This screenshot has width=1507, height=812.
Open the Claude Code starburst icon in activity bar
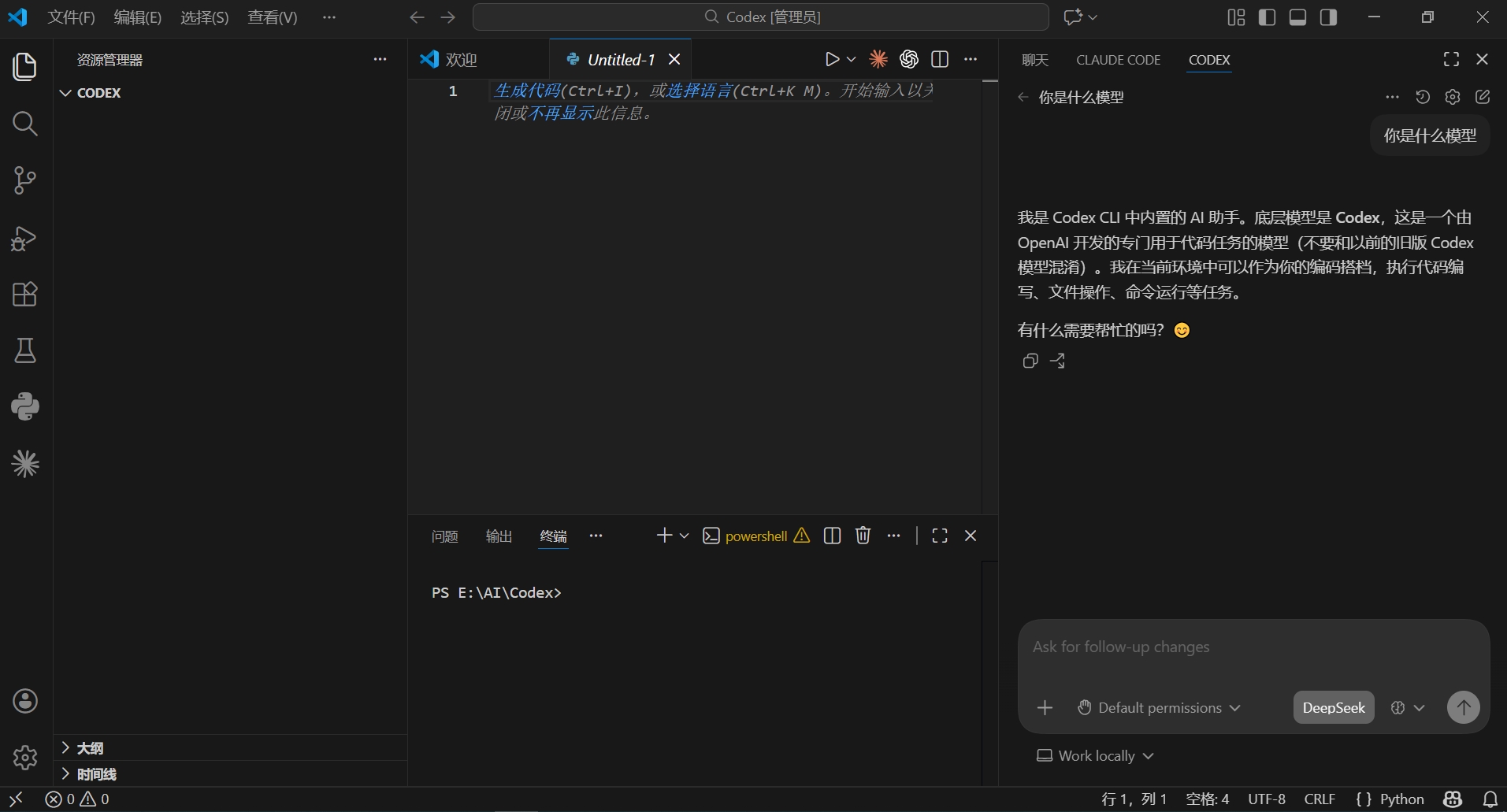(x=25, y=464)
